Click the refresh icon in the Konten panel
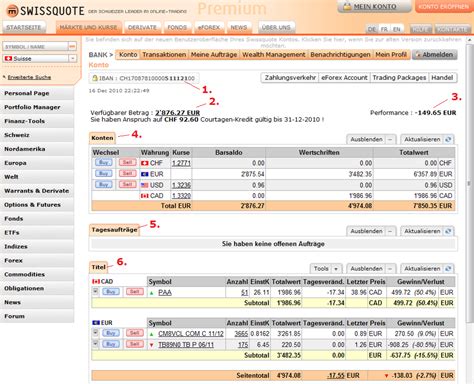474x384 pixels. [x=448, y=139]
